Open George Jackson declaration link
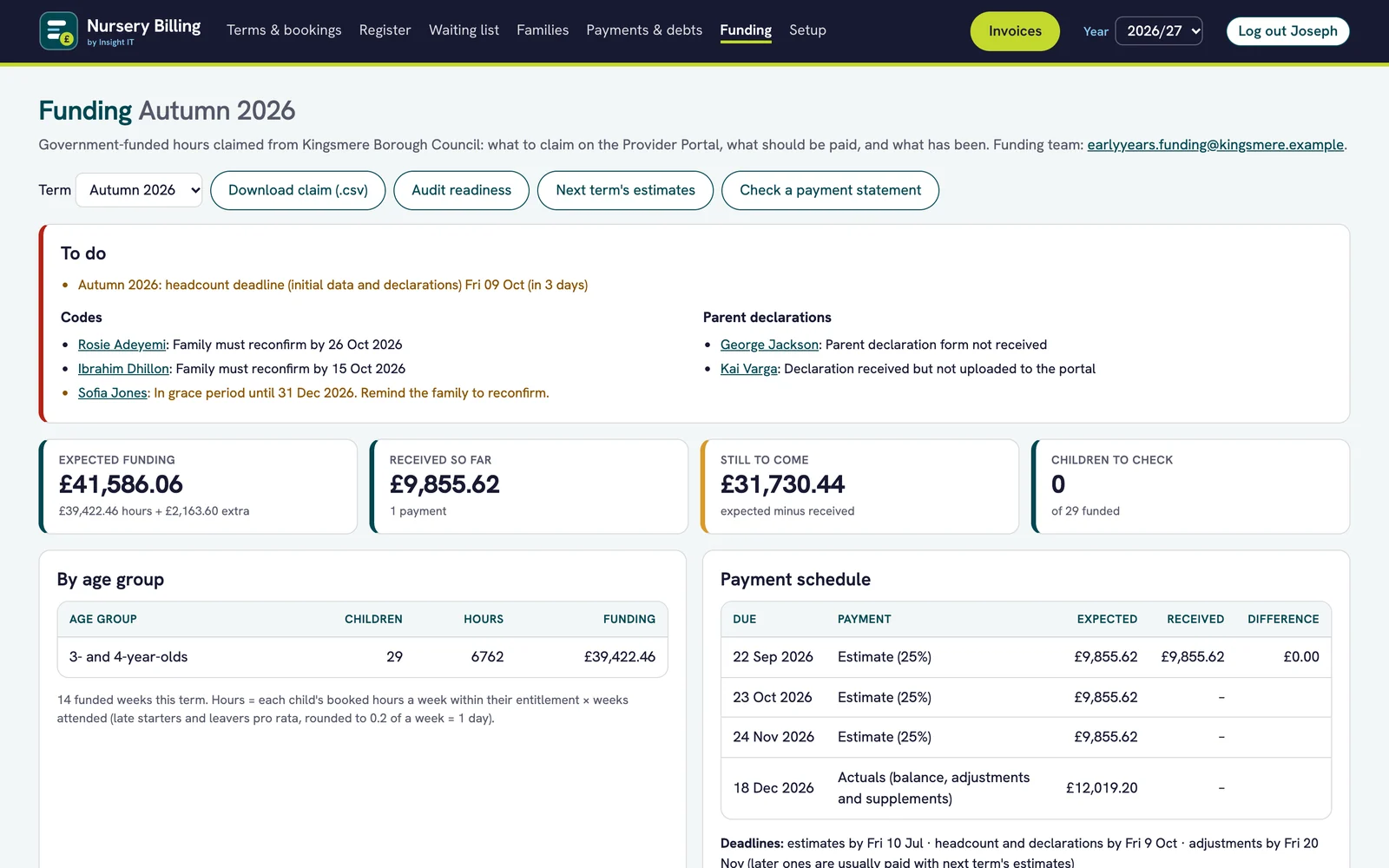 point(769,345)
